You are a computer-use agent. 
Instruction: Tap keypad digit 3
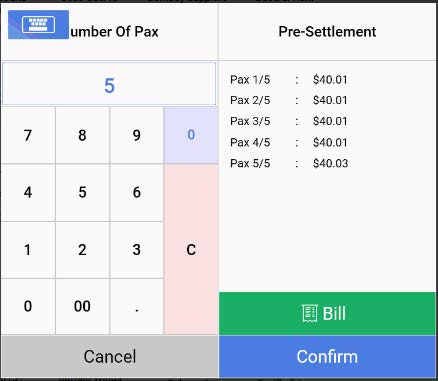coord(137,250)
